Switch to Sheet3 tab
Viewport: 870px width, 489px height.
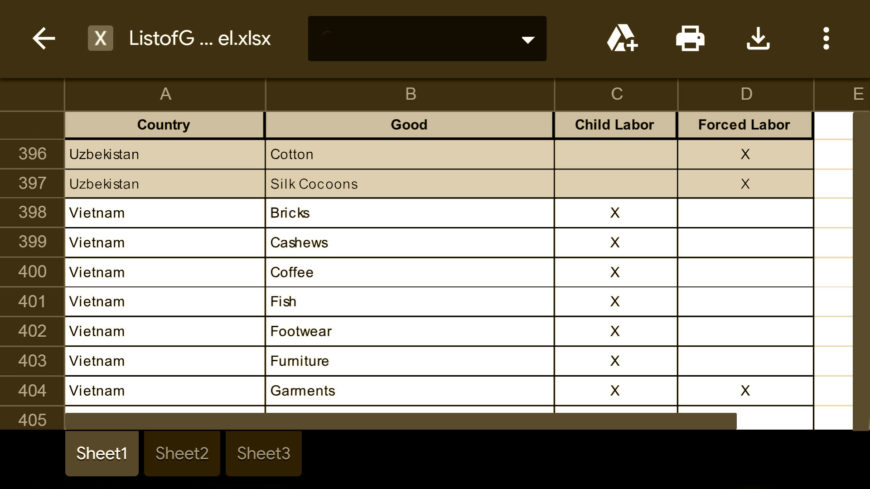[264, 453]
